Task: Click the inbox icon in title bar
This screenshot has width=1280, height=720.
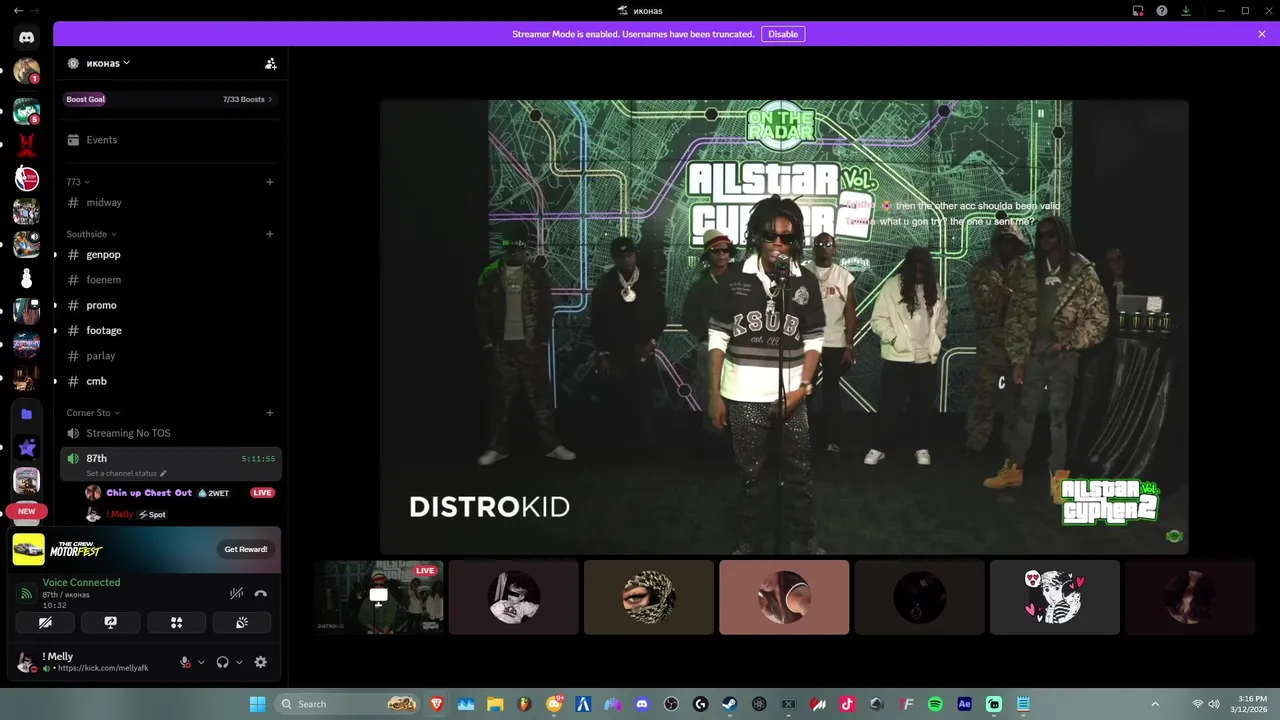Action: (1138, 11)
